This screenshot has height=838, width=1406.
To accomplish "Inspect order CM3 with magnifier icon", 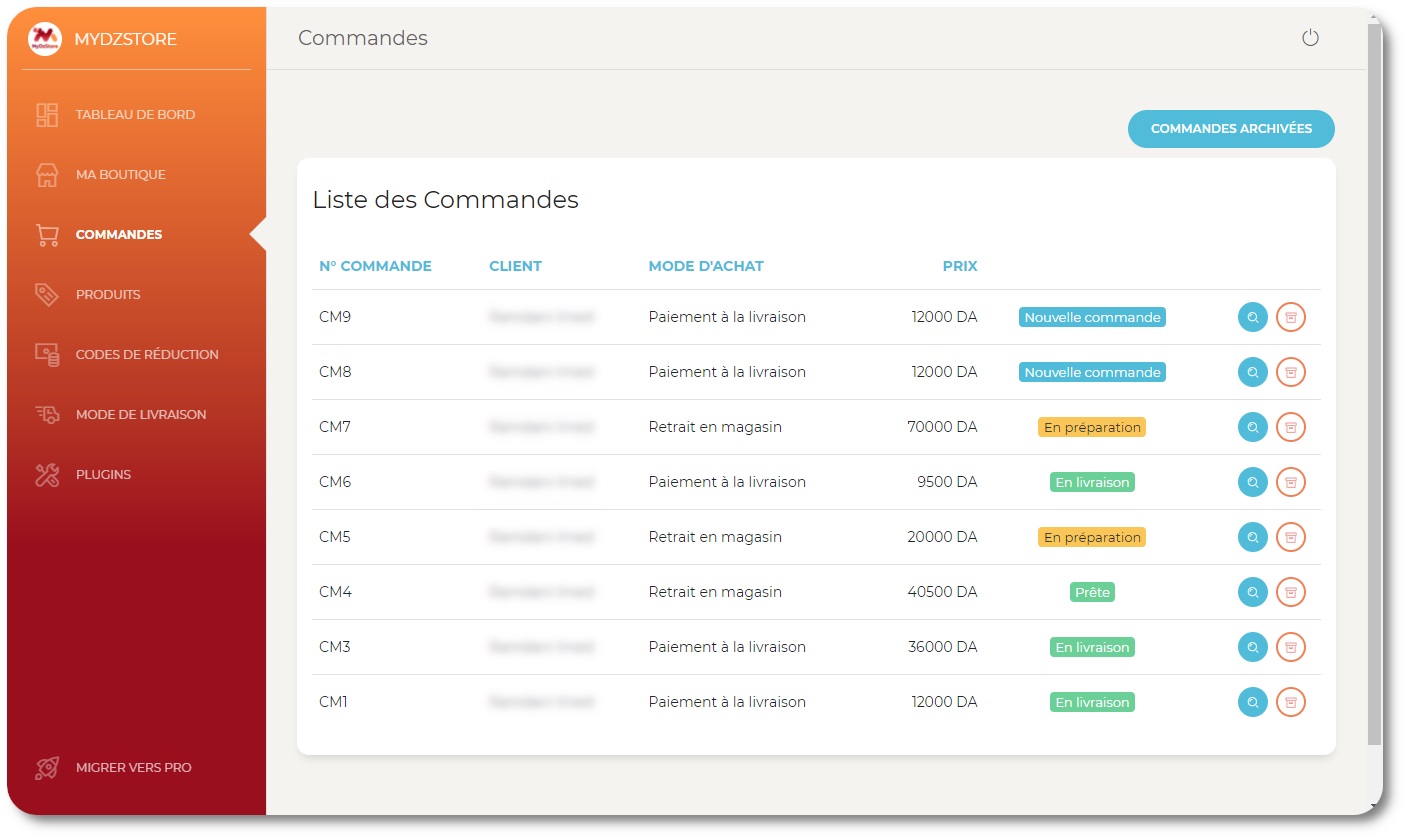I will pos(1252,647).
